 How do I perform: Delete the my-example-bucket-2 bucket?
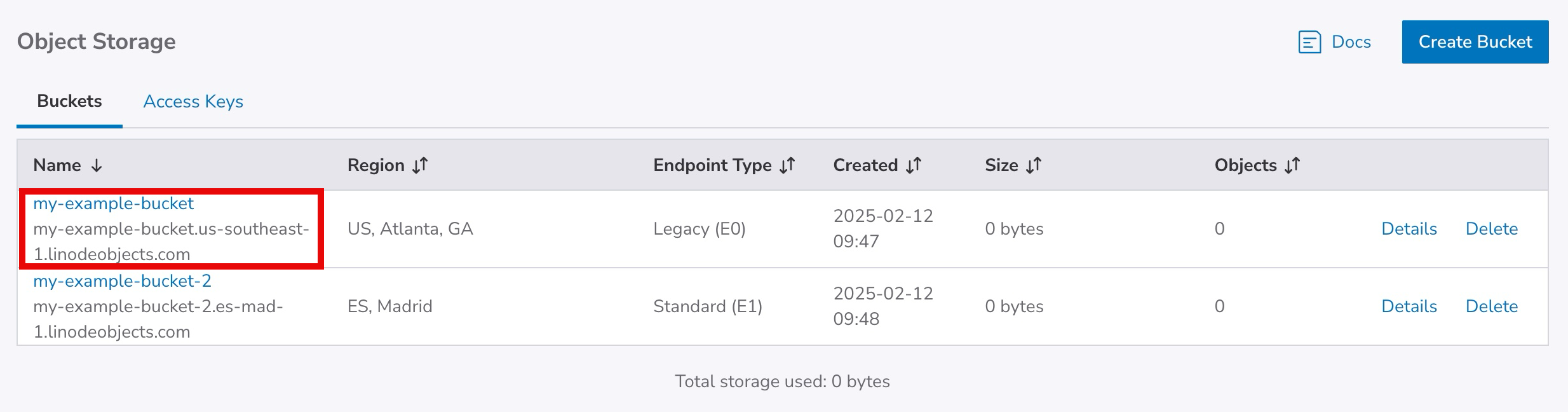tap(1491, 306)
